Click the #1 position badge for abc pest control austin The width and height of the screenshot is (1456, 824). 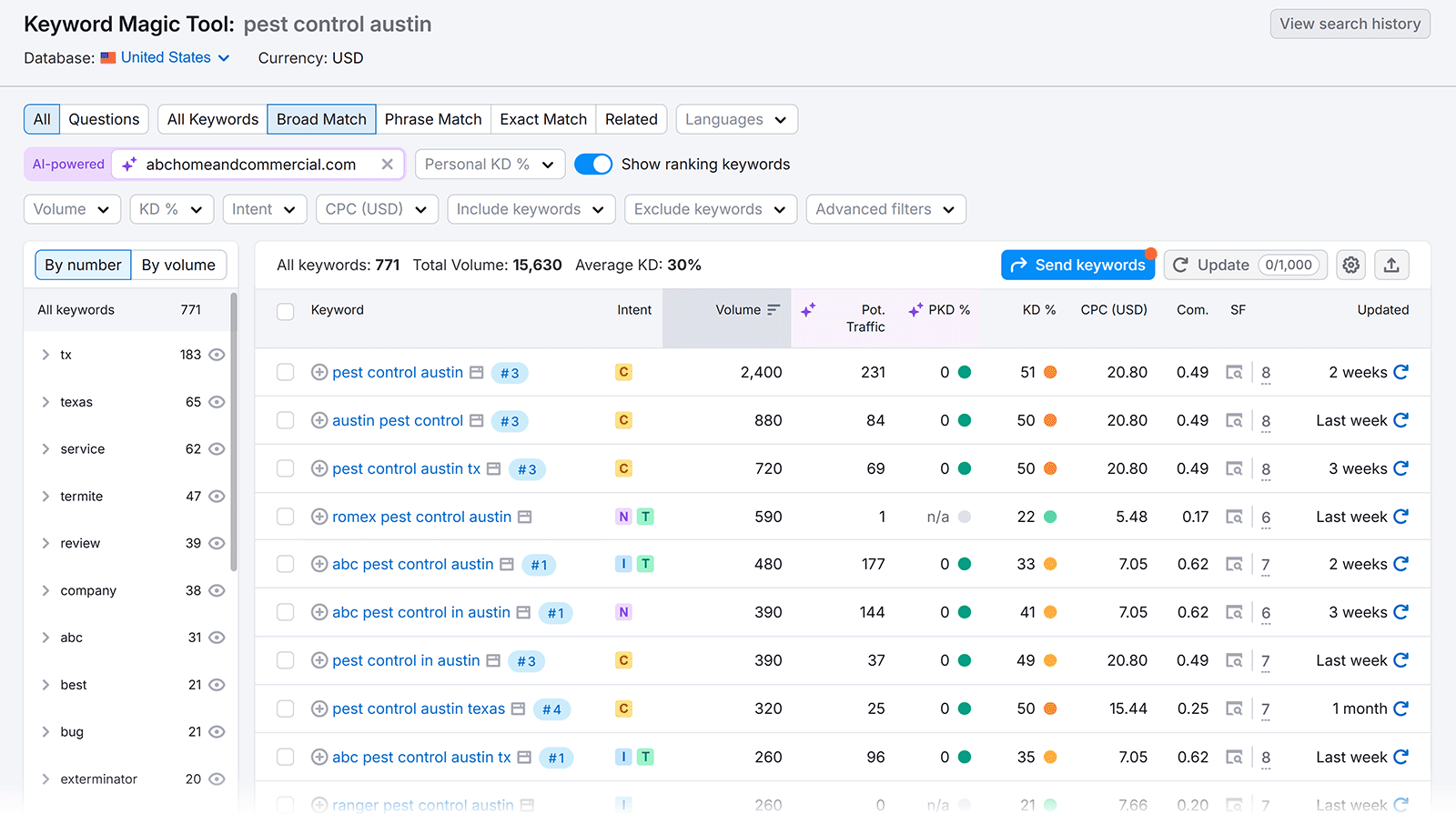(x=539, y=564)
